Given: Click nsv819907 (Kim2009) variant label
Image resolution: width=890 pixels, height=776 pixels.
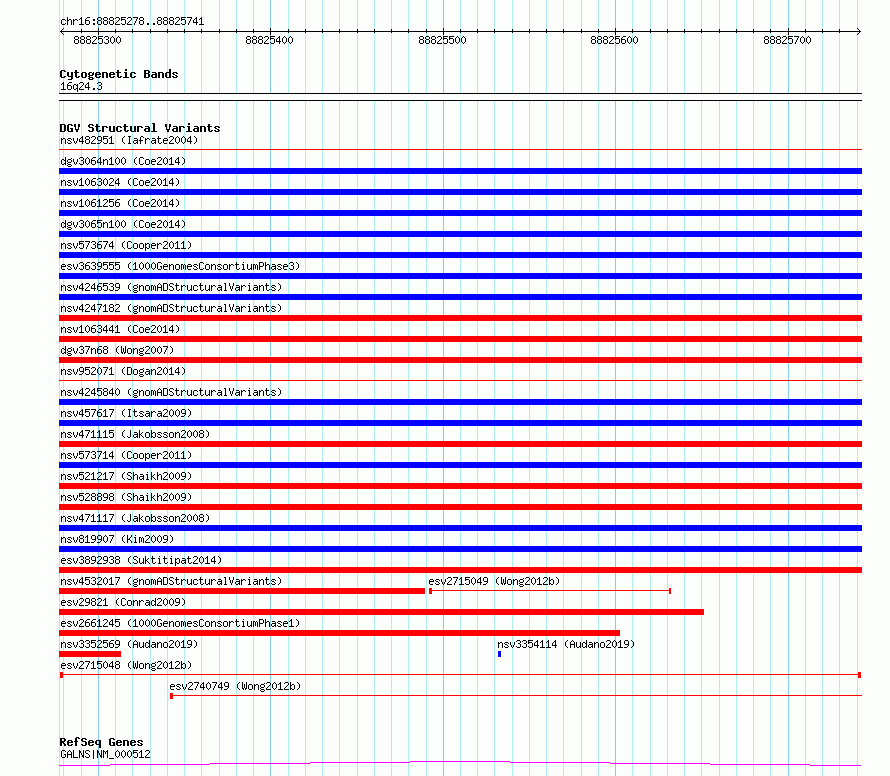Looking at the screenshot, I should point(117,539).
